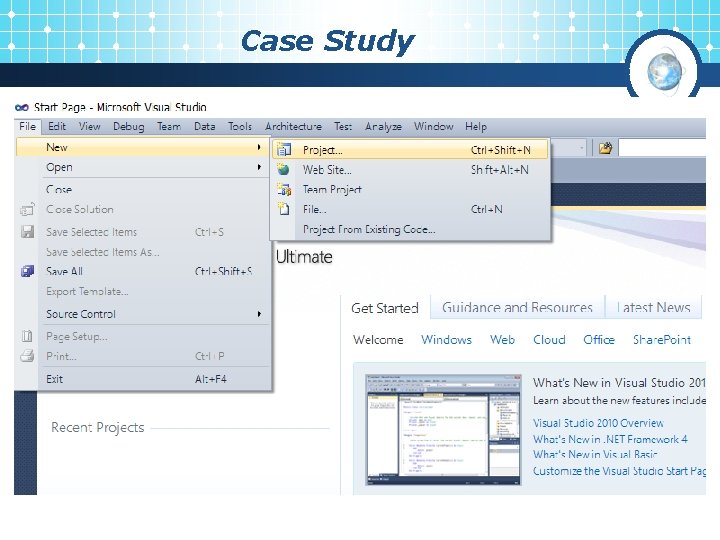Screen dimensions: 720x540
Task: Select Close Solution menu entry
Action: (x=143, y=209)
